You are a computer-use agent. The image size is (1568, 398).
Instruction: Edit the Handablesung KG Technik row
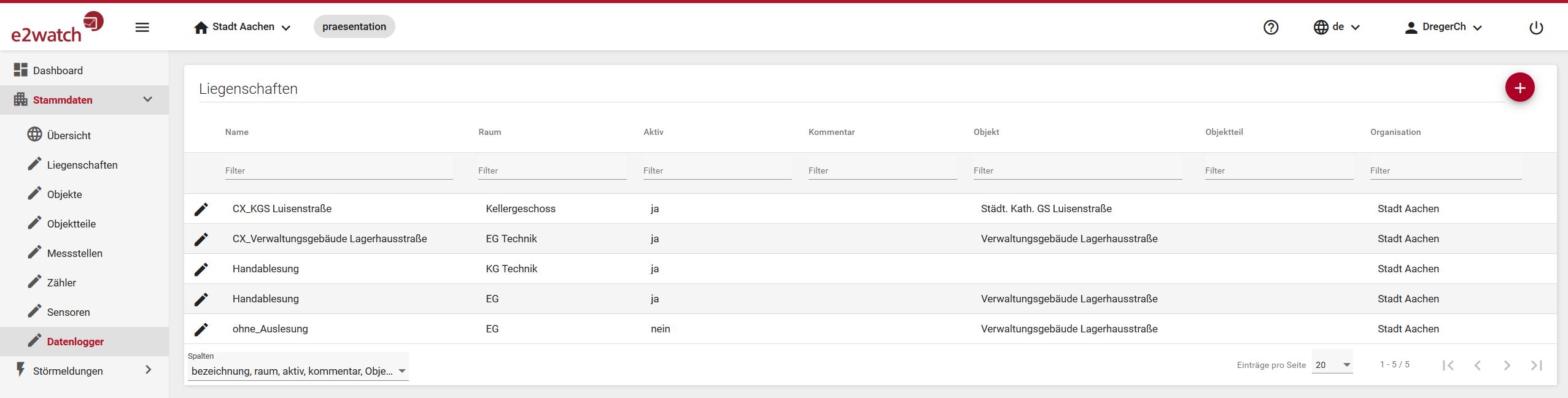click(201, 269)
